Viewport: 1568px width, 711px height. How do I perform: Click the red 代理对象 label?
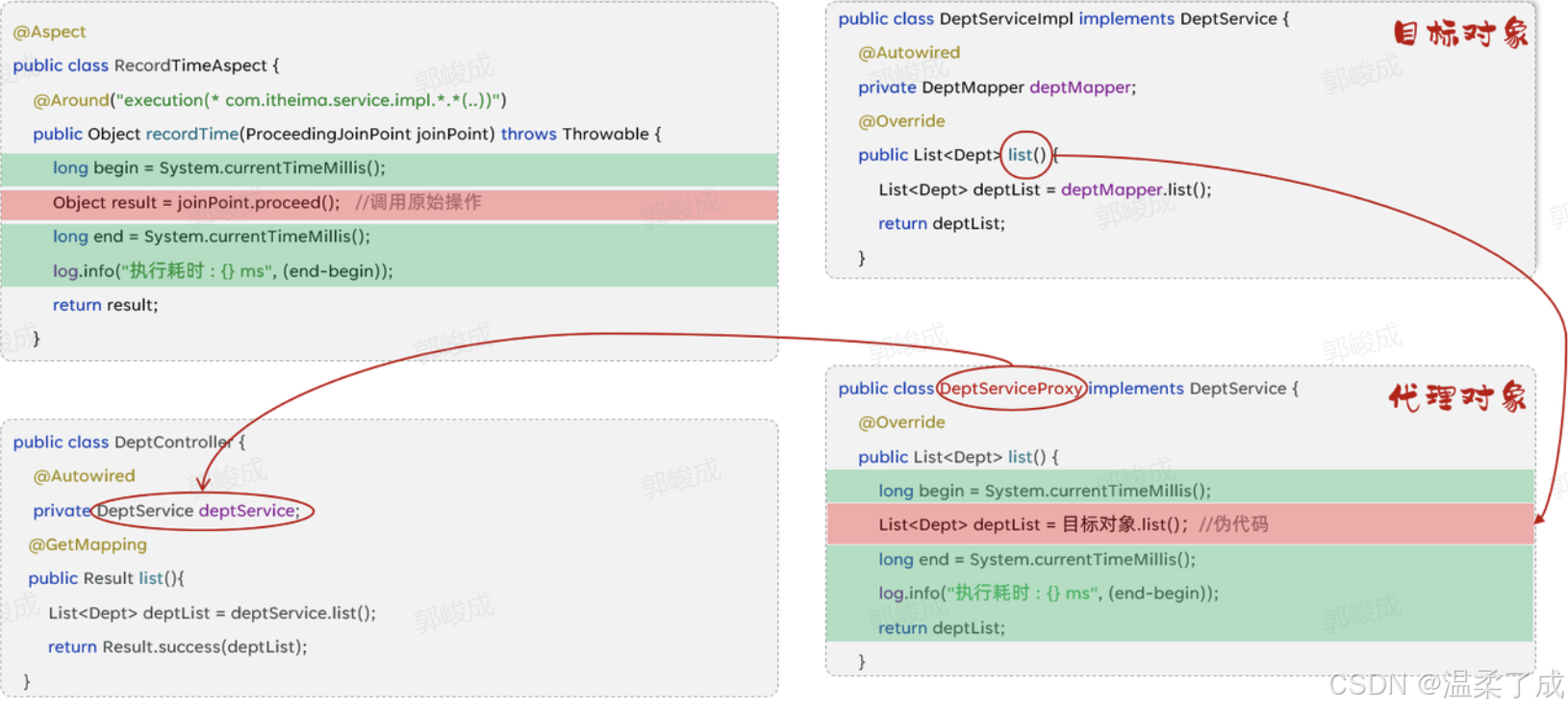pos(1457,396)
